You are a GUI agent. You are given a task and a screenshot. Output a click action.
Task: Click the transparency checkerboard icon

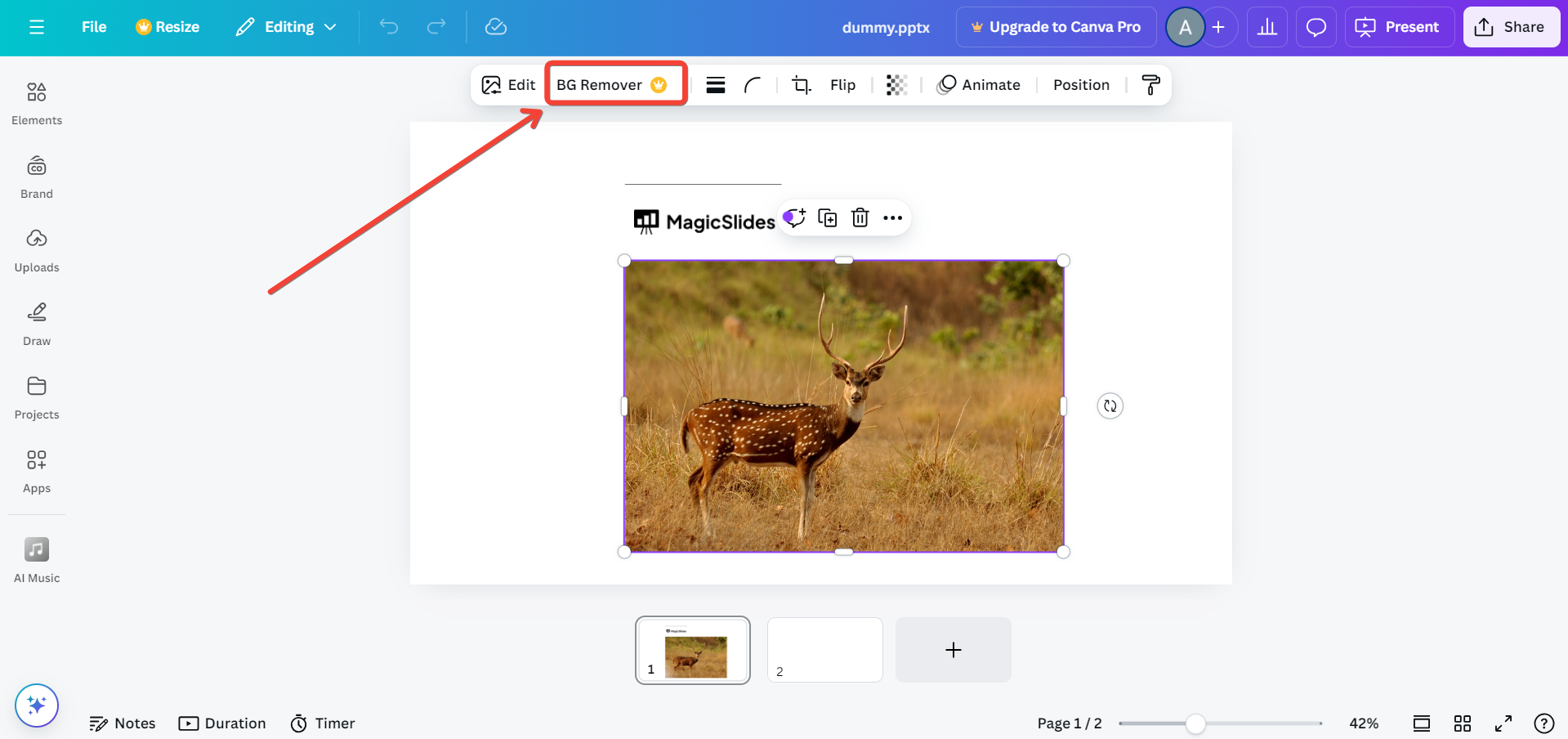pyautogui.click(x=896, y=85)
